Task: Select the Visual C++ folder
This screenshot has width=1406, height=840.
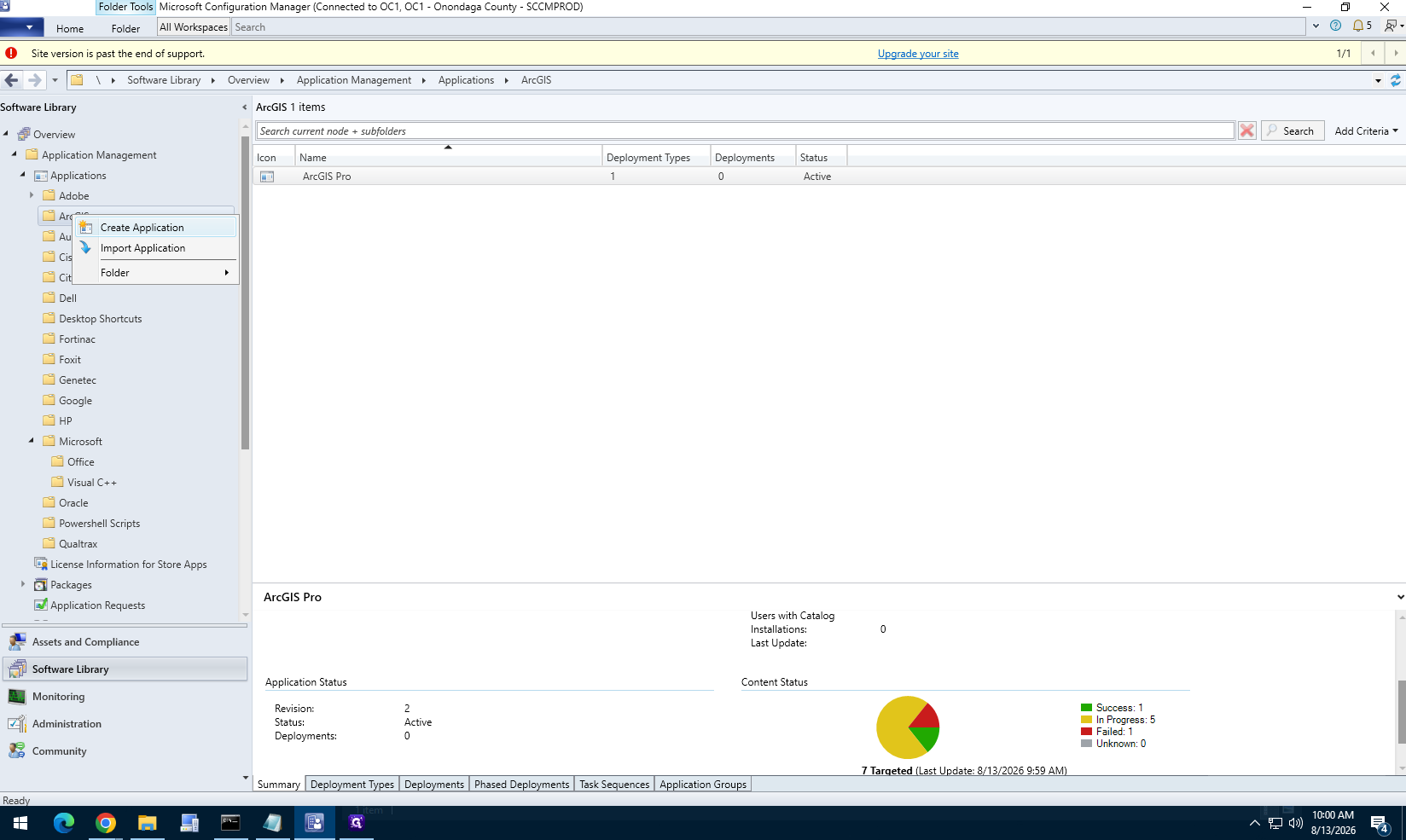Action: coord(91,483)
